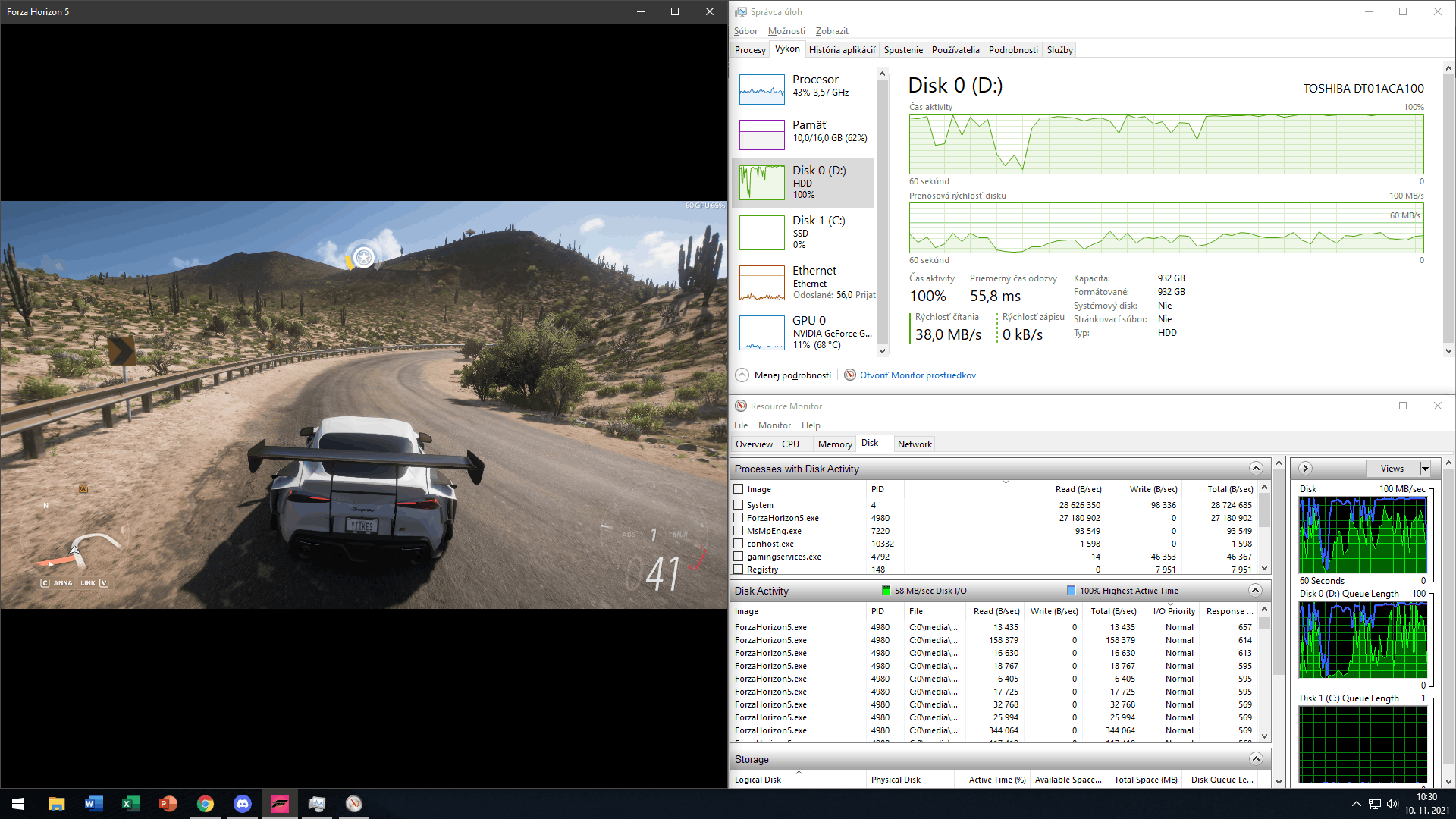Switch to the Network tab
Viewport: 1456px width, 819px height.
point(915,444)
